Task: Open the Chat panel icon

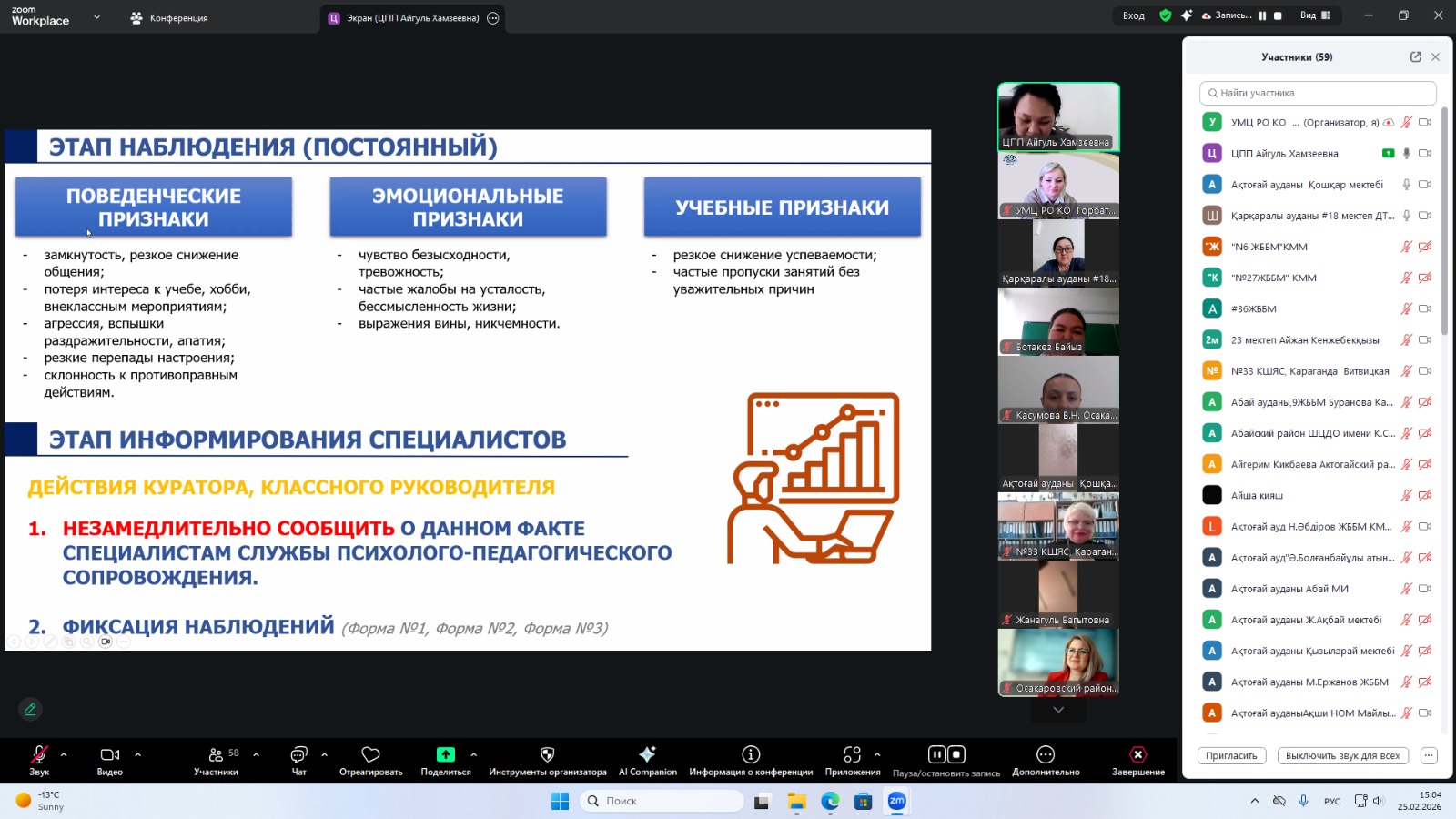Action: 298,755
